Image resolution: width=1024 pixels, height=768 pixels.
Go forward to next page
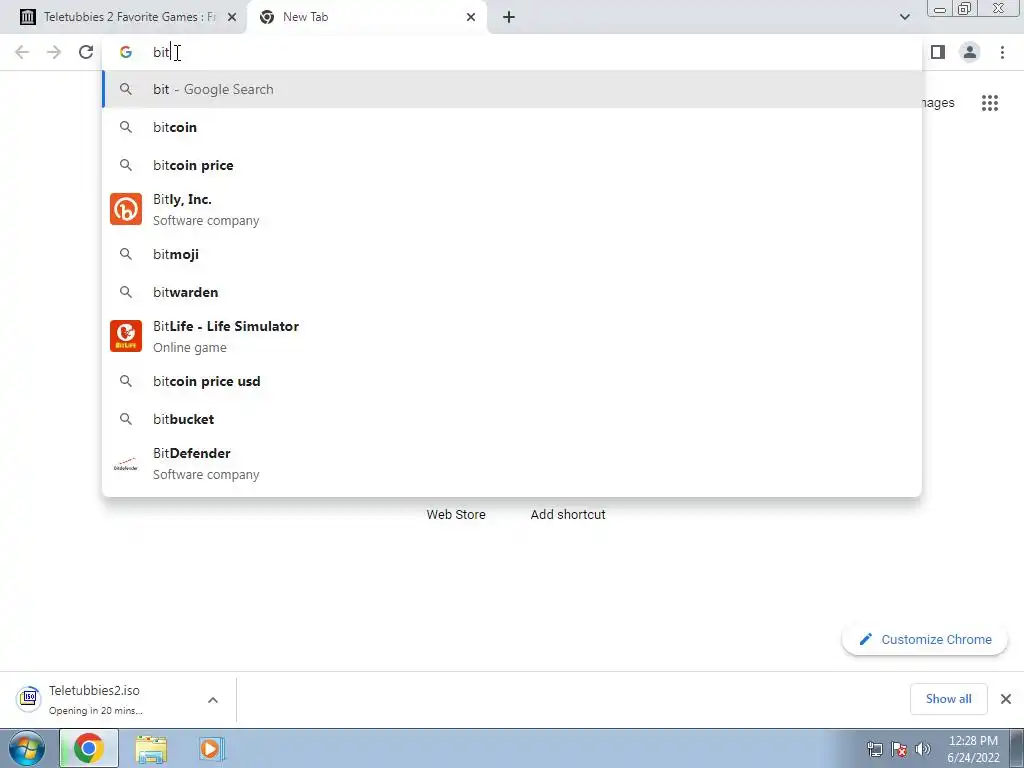(54, 52)
